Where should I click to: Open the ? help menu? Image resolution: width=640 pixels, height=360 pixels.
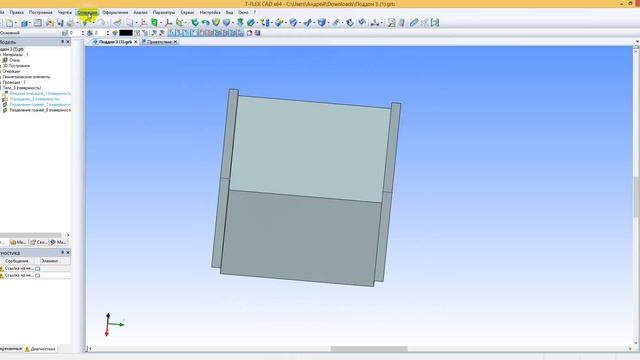pyautogui.click(x=255, y=13)
